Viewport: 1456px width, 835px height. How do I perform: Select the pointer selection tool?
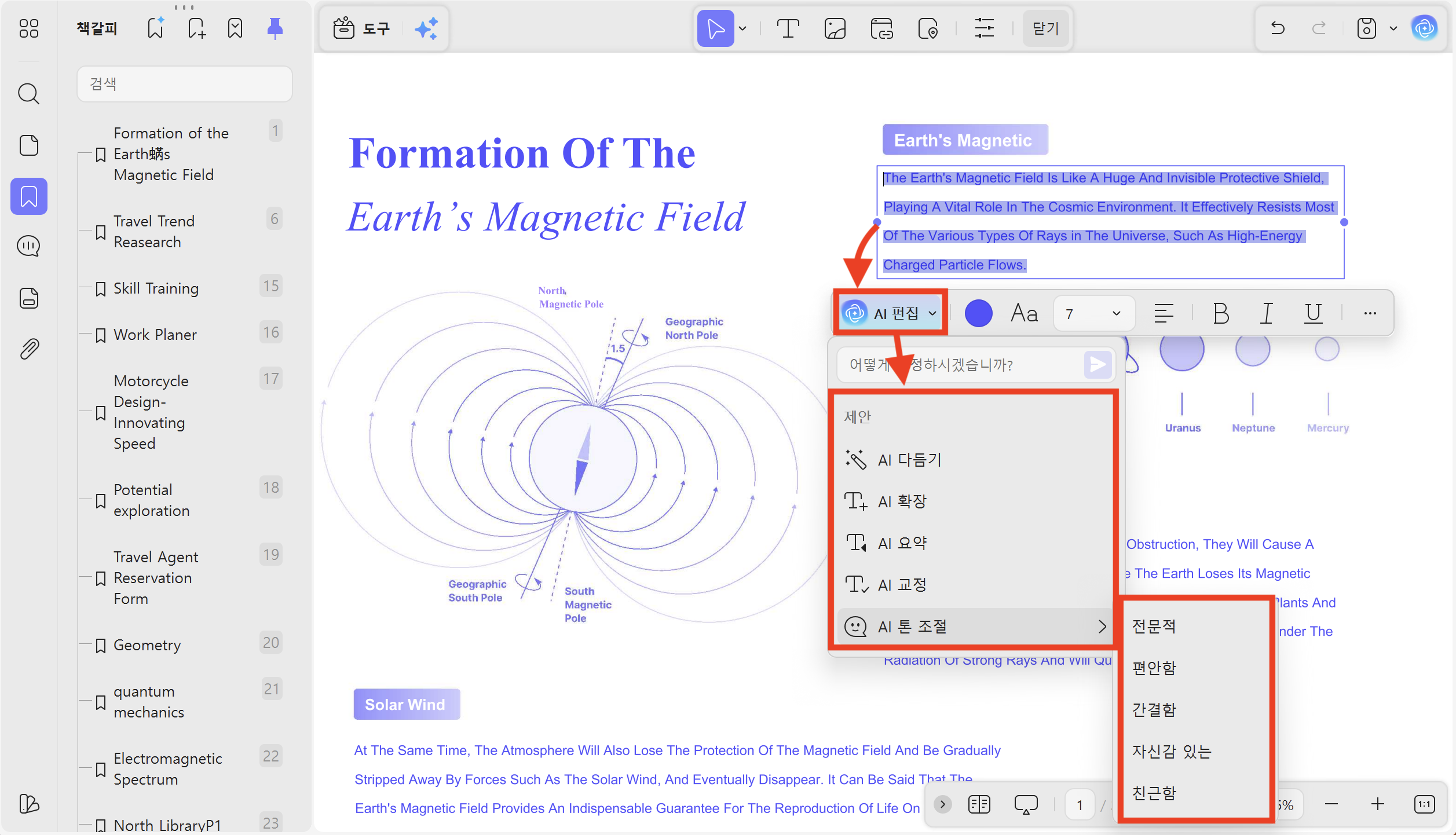[716, 28]
